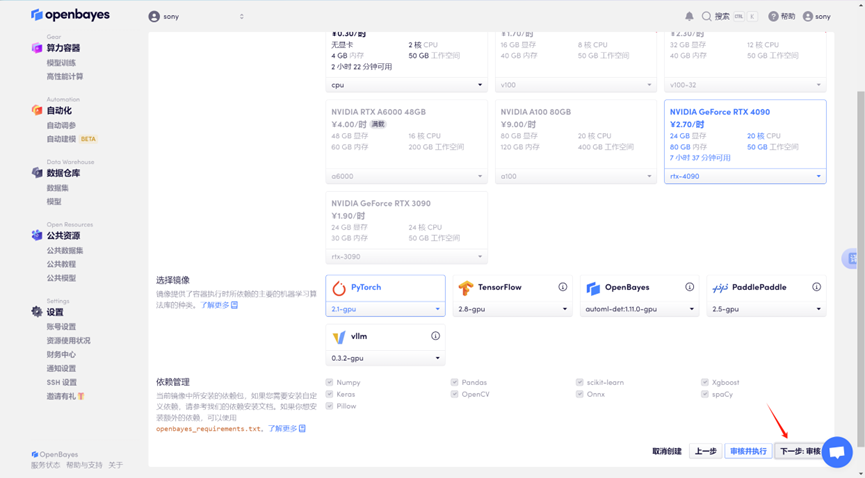This screenshot has height=478, width=865.
Task: Click the sony avatar at top right
Action: pyautogui.click(x=808, y=17)
